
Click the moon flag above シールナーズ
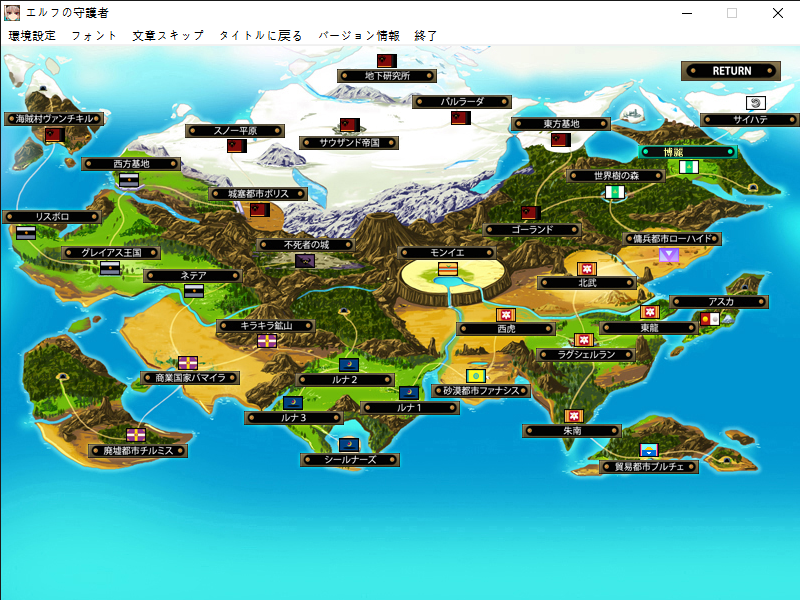349,444
